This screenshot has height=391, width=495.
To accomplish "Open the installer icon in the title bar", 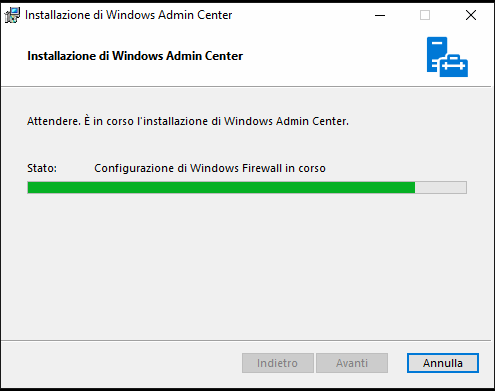I will (12, 15).
